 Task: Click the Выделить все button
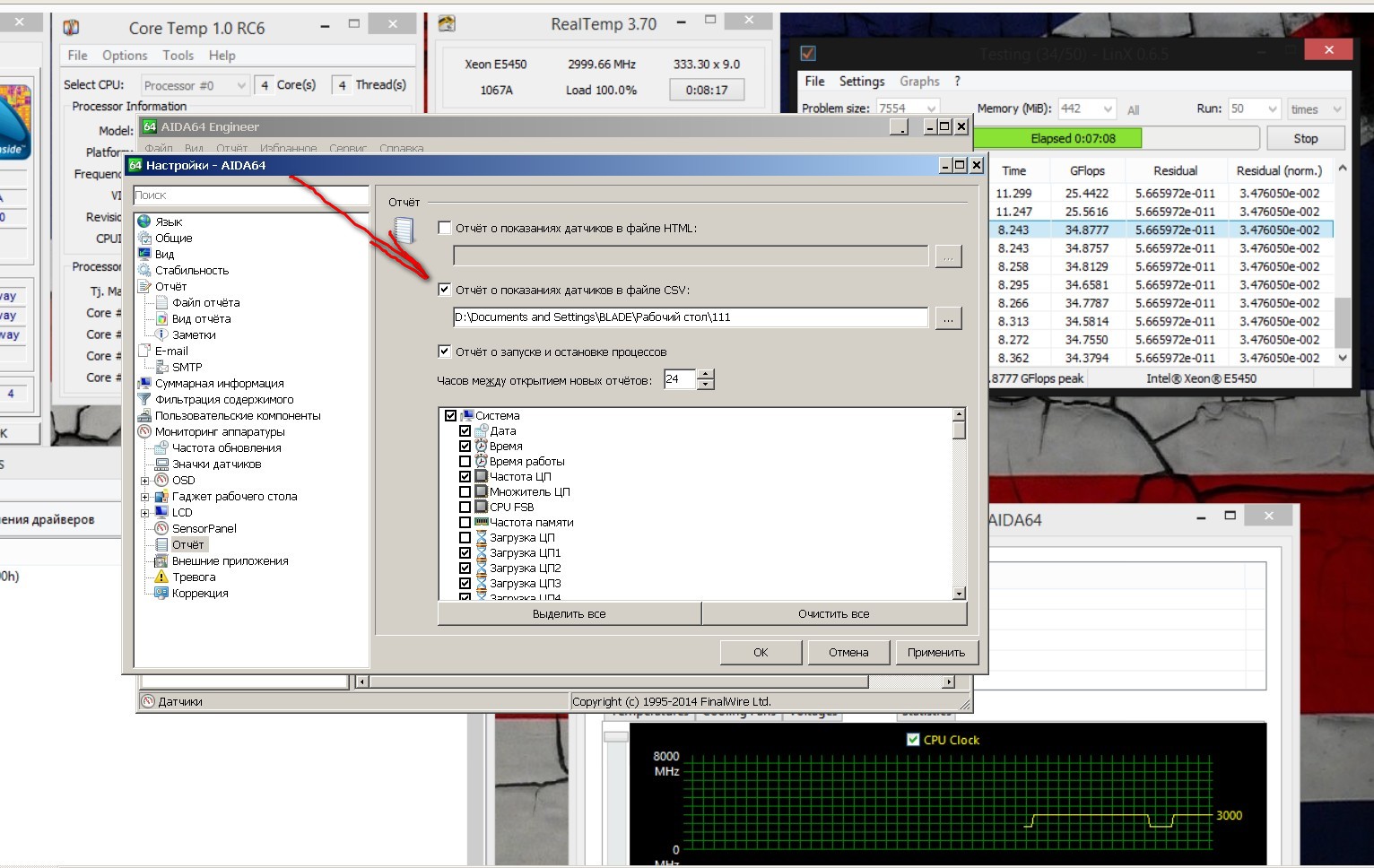pos(570,613)
